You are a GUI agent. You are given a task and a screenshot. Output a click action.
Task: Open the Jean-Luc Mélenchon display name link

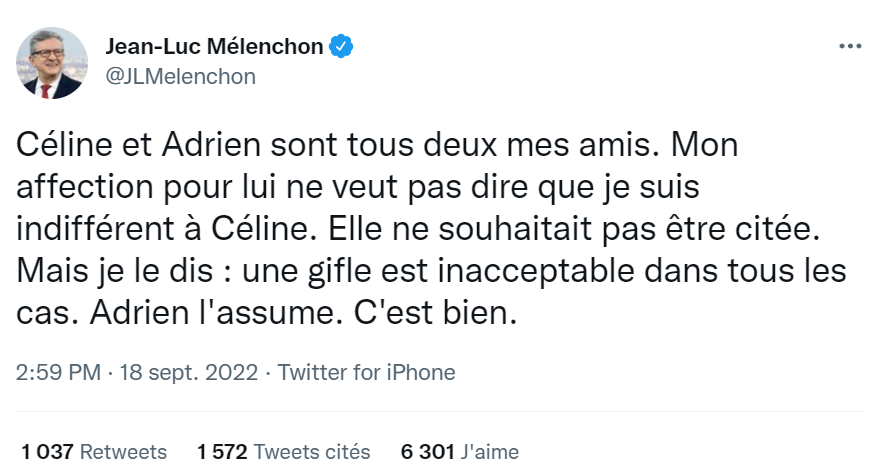pyautogui.click(x=215, y=46)
